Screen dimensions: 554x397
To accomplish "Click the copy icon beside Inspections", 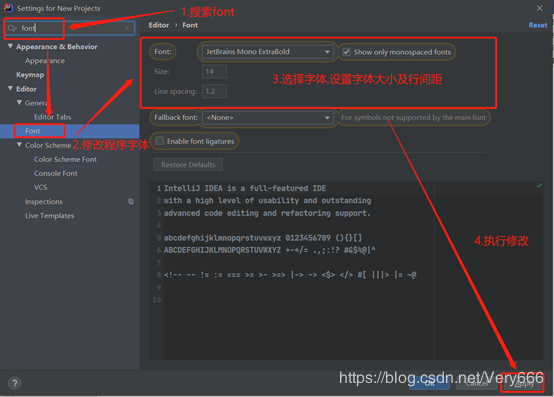I will point(131,202).
